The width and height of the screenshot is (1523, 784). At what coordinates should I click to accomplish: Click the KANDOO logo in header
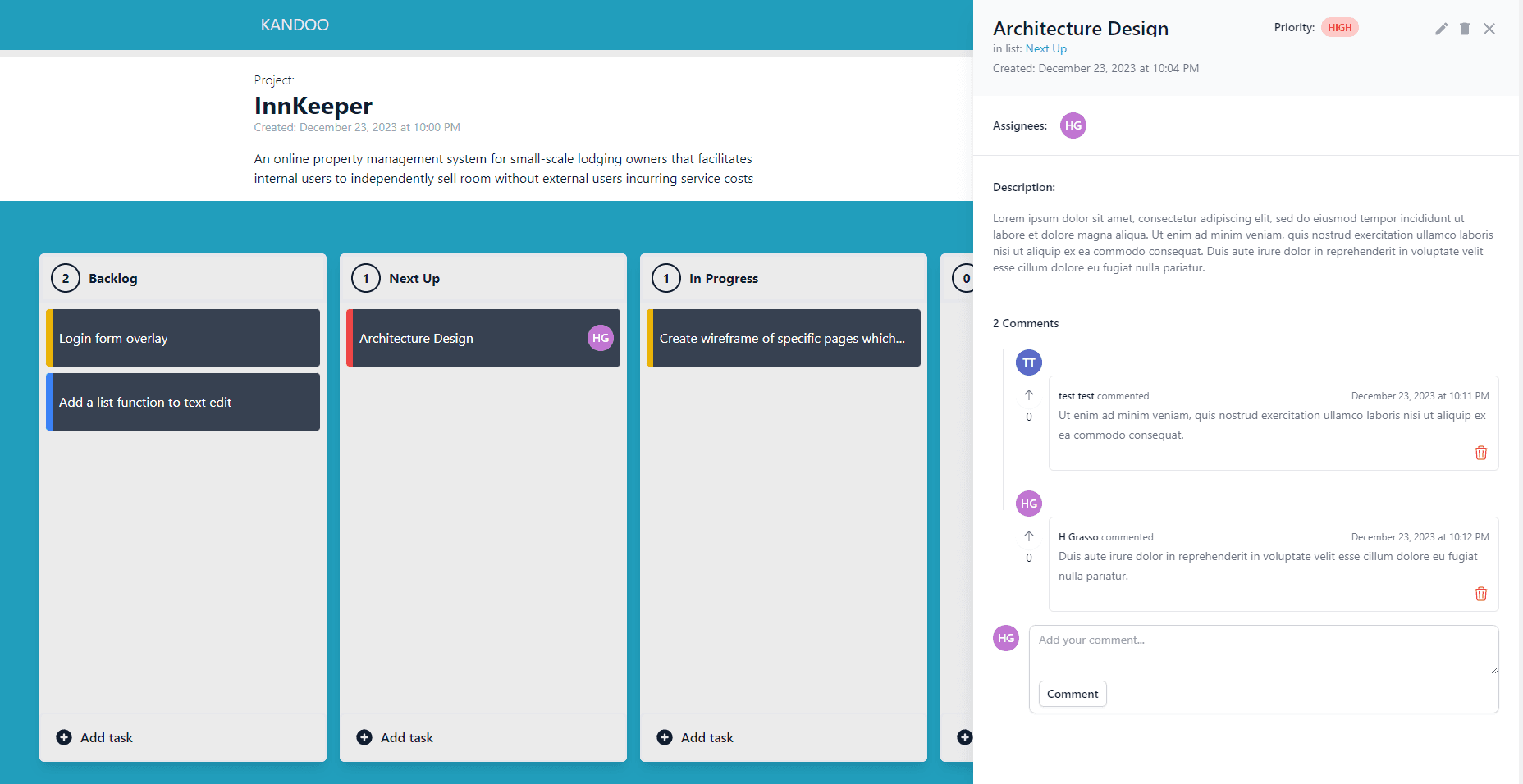tap(295, 25)
